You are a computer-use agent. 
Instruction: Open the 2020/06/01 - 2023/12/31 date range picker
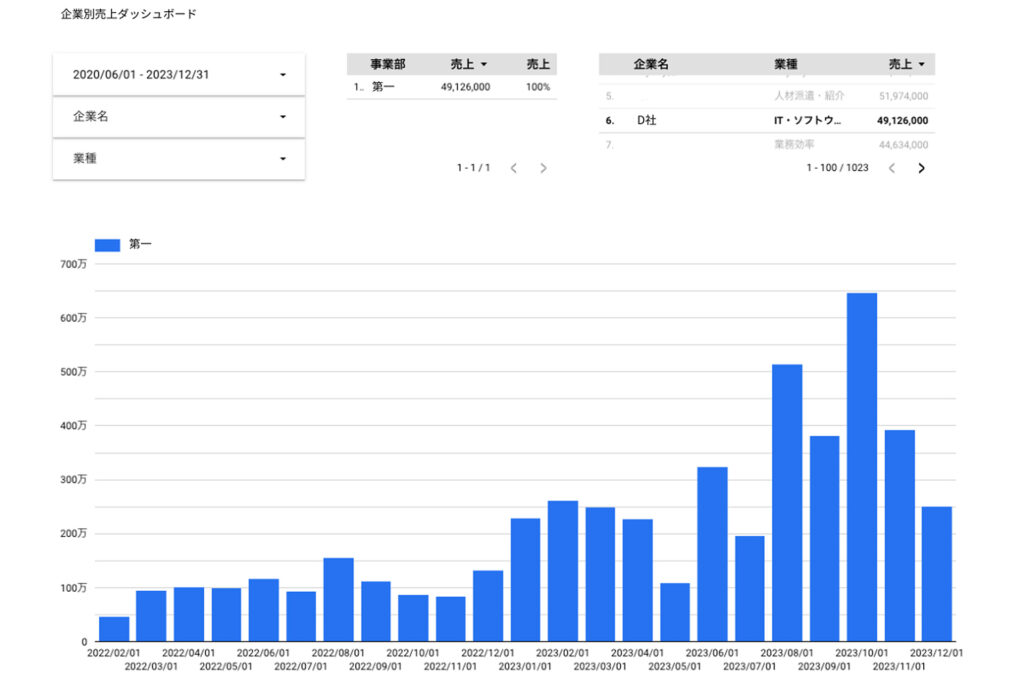point(178,75)
